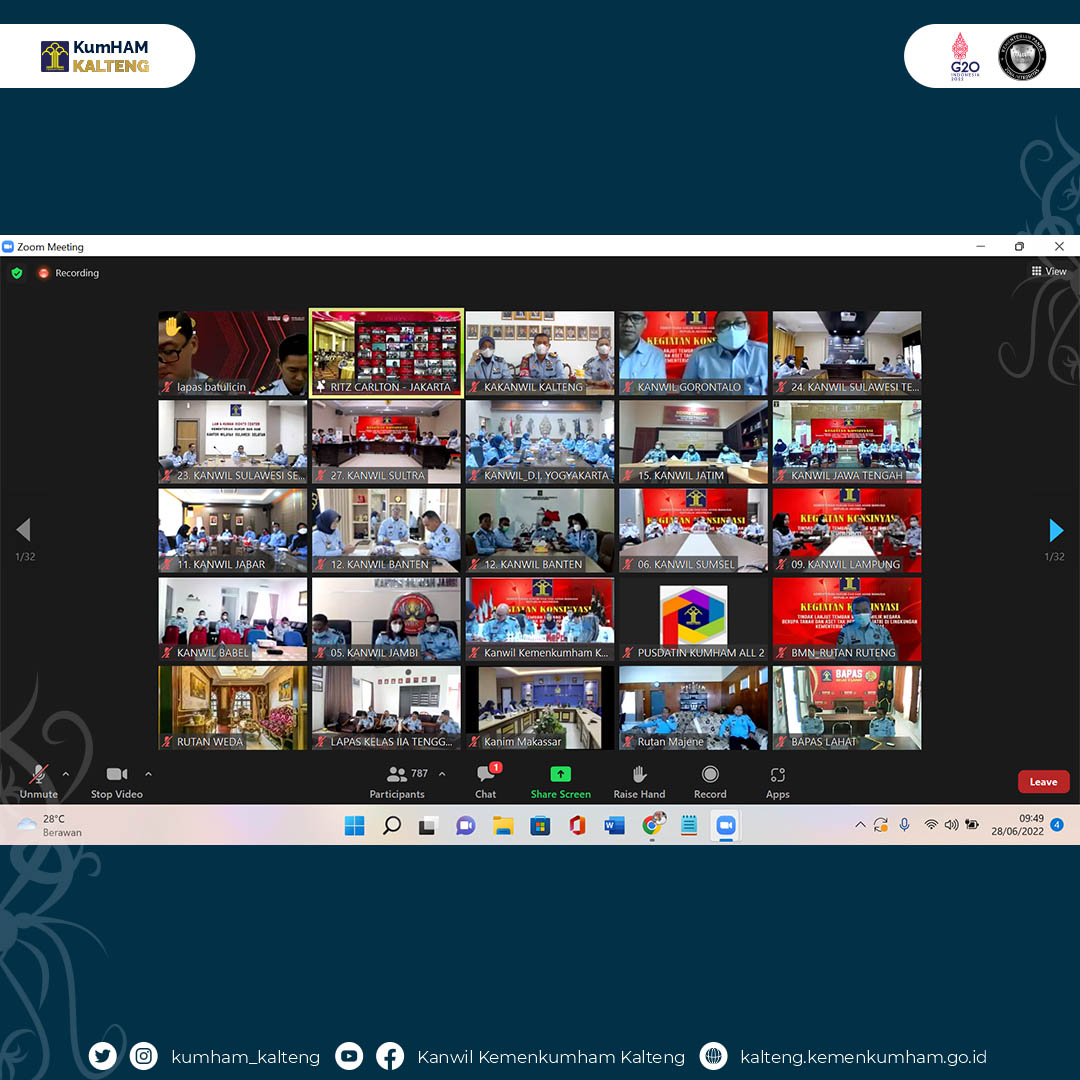Open Wi-Fi network settings in tray
This screenshot has width=1080, height=1080.
point(931,824)
